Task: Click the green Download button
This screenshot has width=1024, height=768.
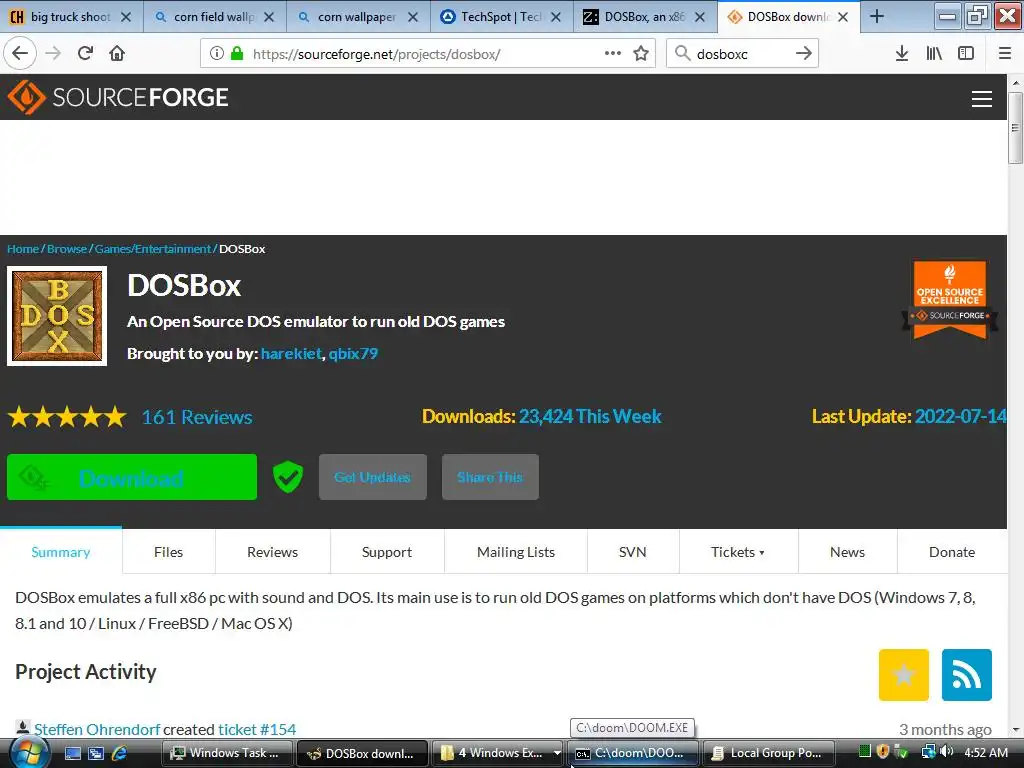Action: click(x=132, y=477)
